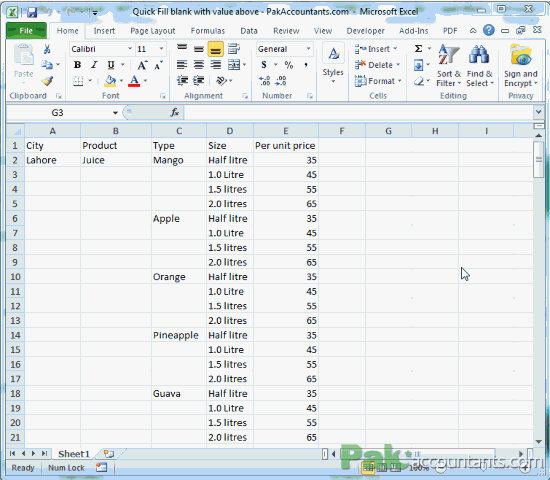The image size is (550, 480).
Task: Click the Cut scissors icon
Action: [47, 49]
